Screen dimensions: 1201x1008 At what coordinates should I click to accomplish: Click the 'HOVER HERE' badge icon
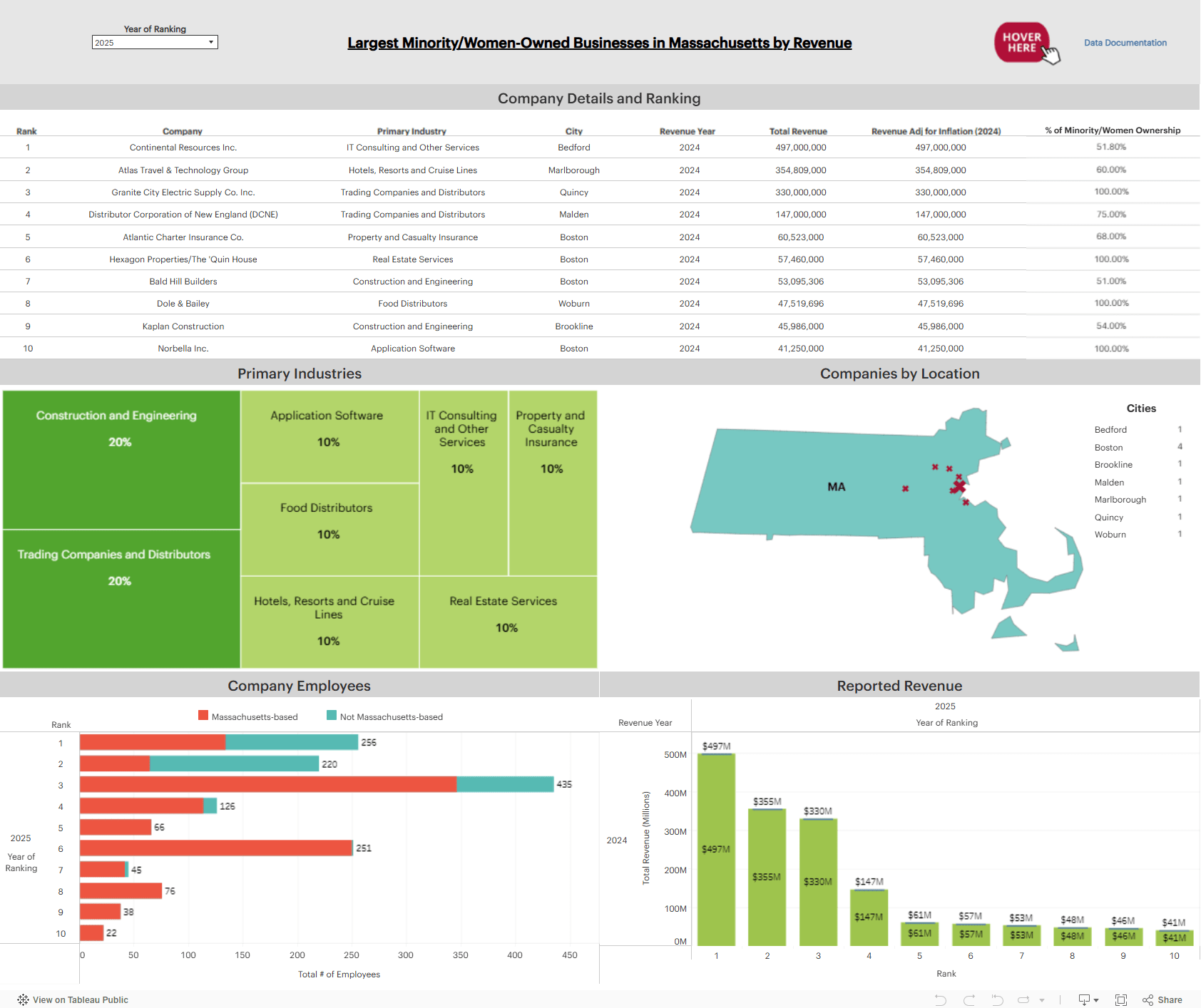1026,42
